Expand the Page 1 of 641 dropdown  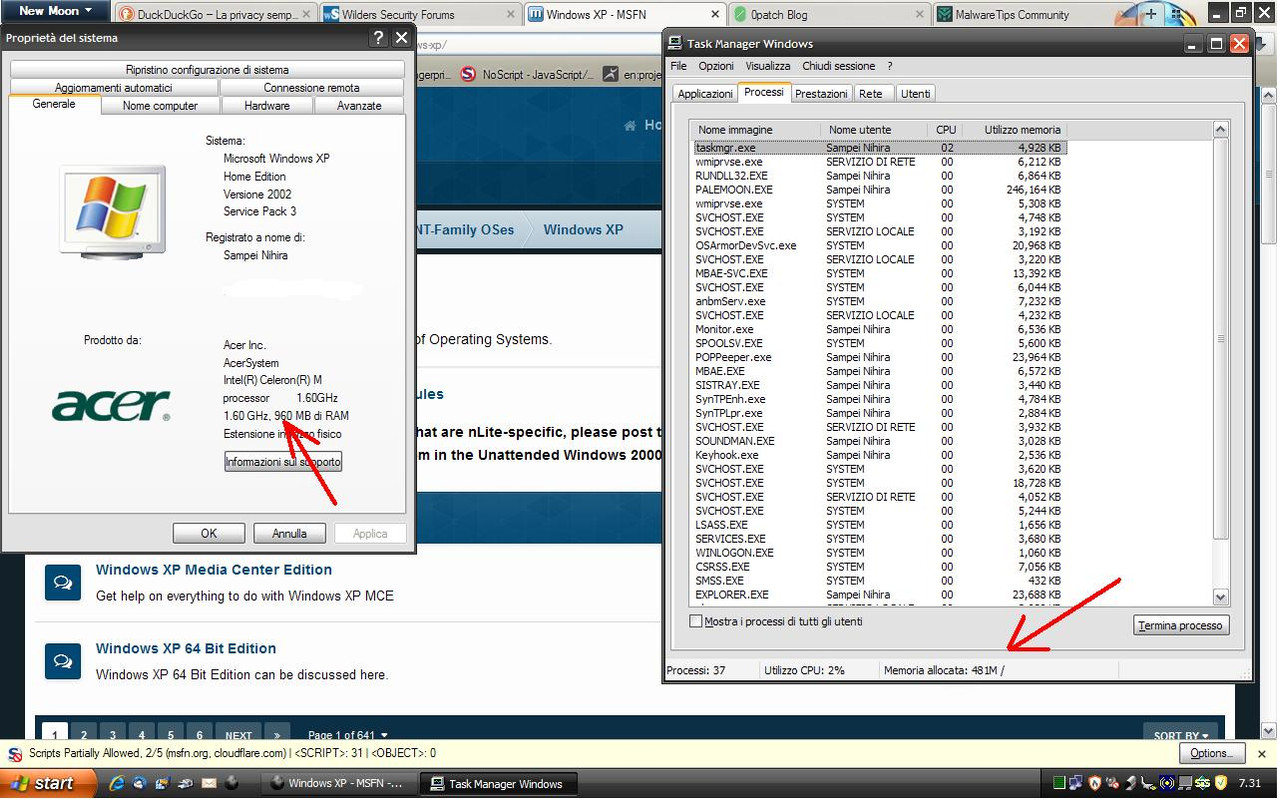click(x=347, y=735)
